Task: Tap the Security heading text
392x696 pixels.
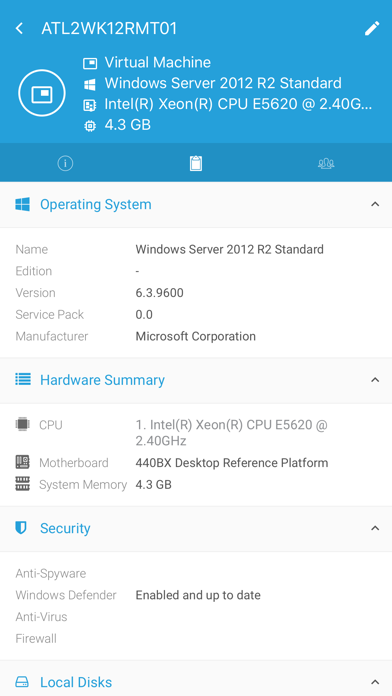Action: click(65, 528)
